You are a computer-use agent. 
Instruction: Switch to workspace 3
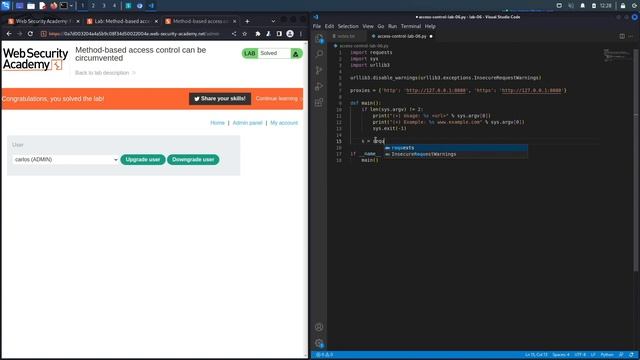pos(104,6)
